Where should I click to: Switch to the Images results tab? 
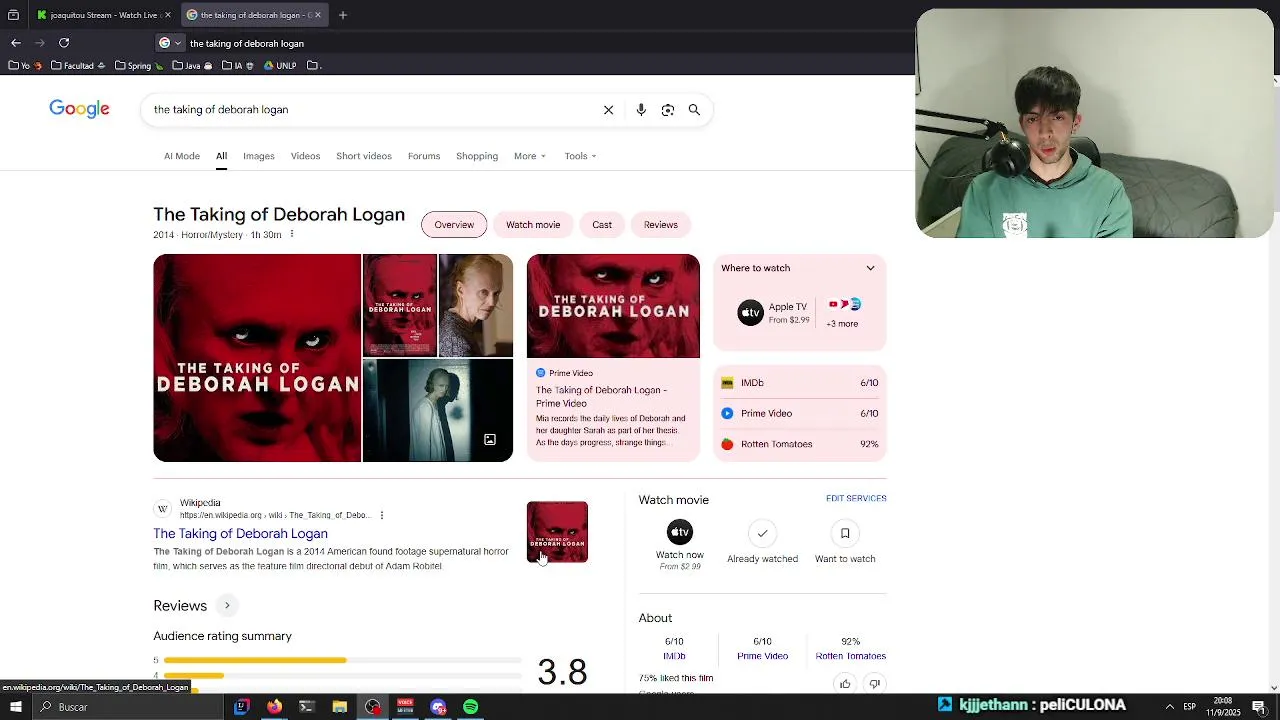[x=258, y=156]
